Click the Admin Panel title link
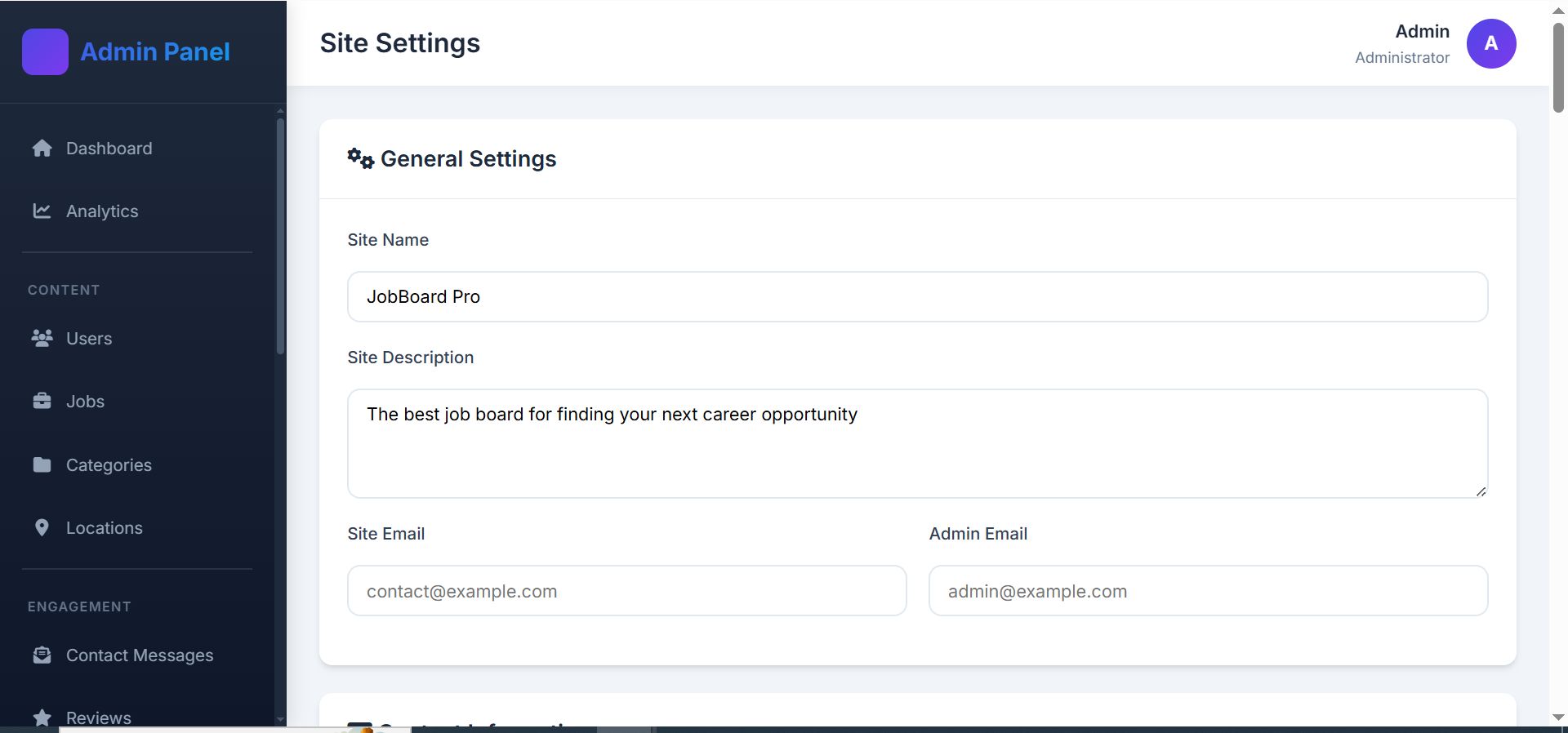The image size is (1568, 733). pos(155,51)
